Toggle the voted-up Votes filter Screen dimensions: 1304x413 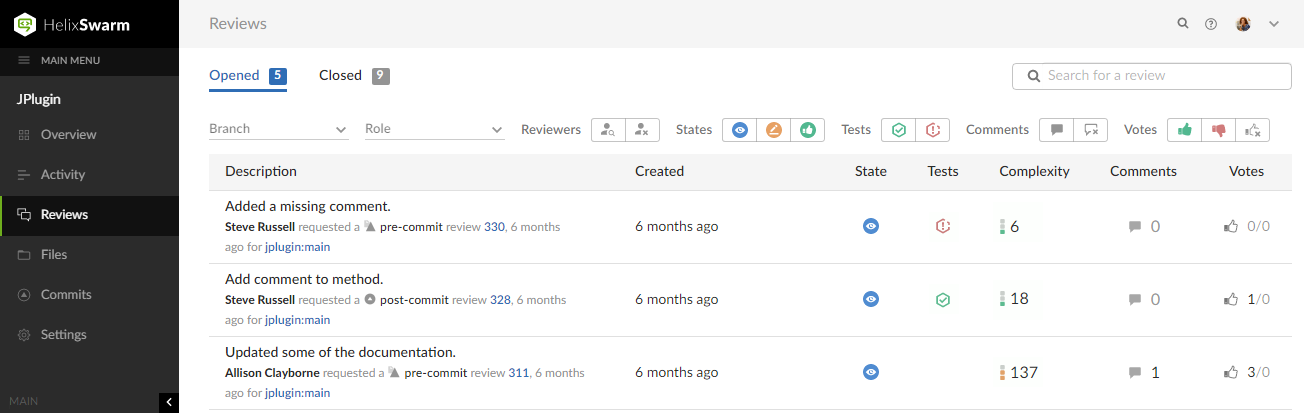click(x=1185, y=130)
